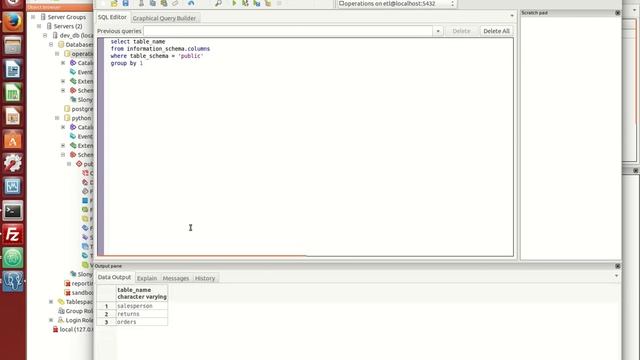Image resolution: width=640 pixels, height=360 pixels.
Task: Select result row number 1 header
Action: 106,306
